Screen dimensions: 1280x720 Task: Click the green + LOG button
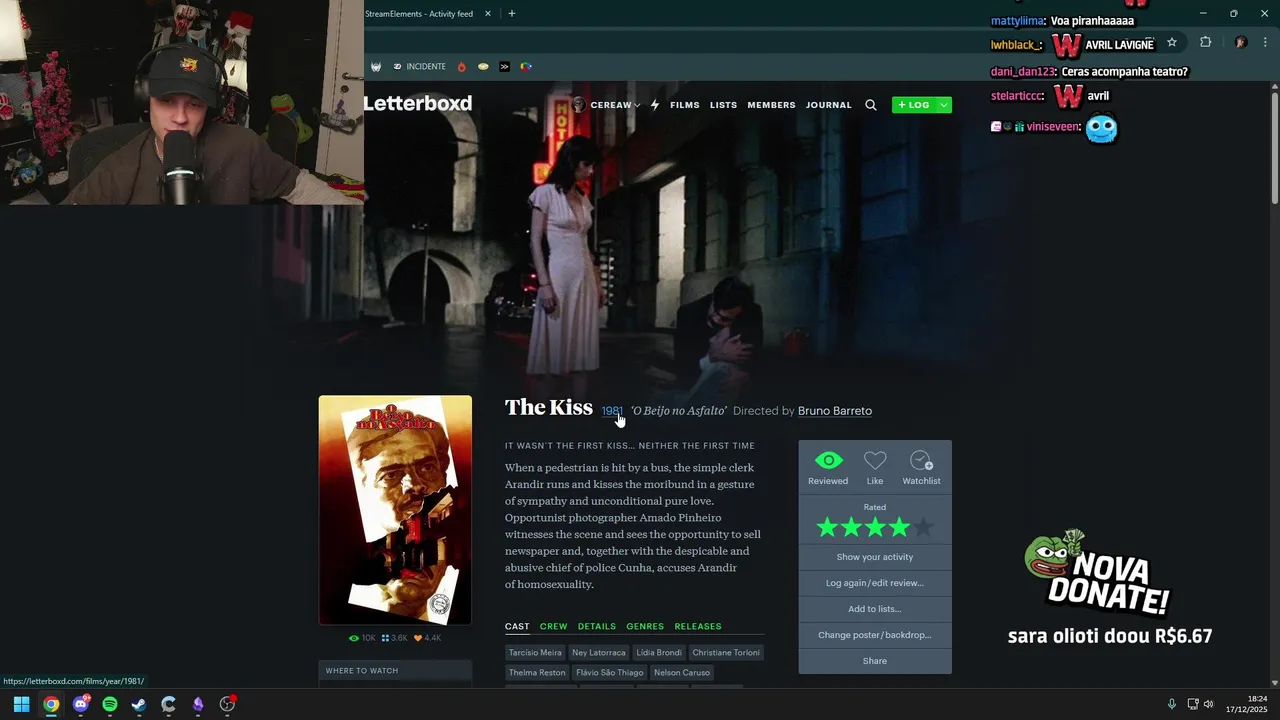913,105
